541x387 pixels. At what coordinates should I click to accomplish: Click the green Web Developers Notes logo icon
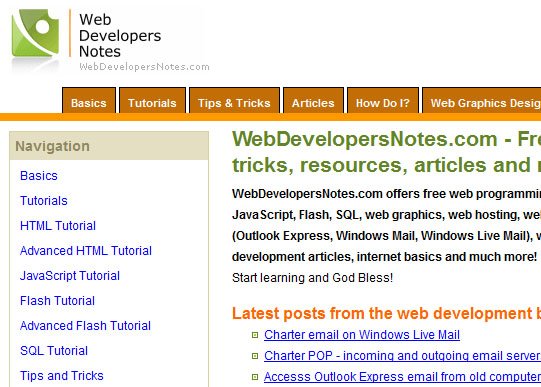point(35,33)
